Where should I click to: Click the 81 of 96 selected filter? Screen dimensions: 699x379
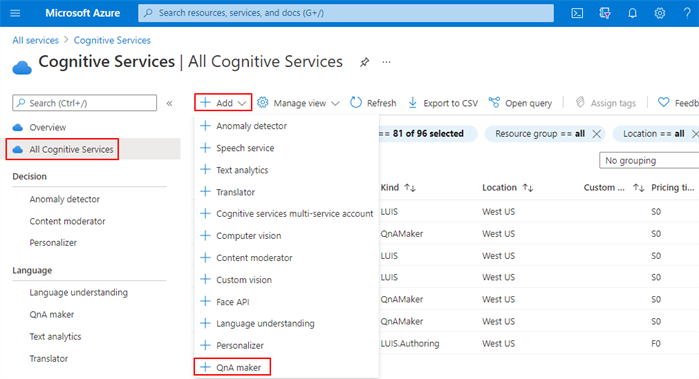(x=427, y=134)
